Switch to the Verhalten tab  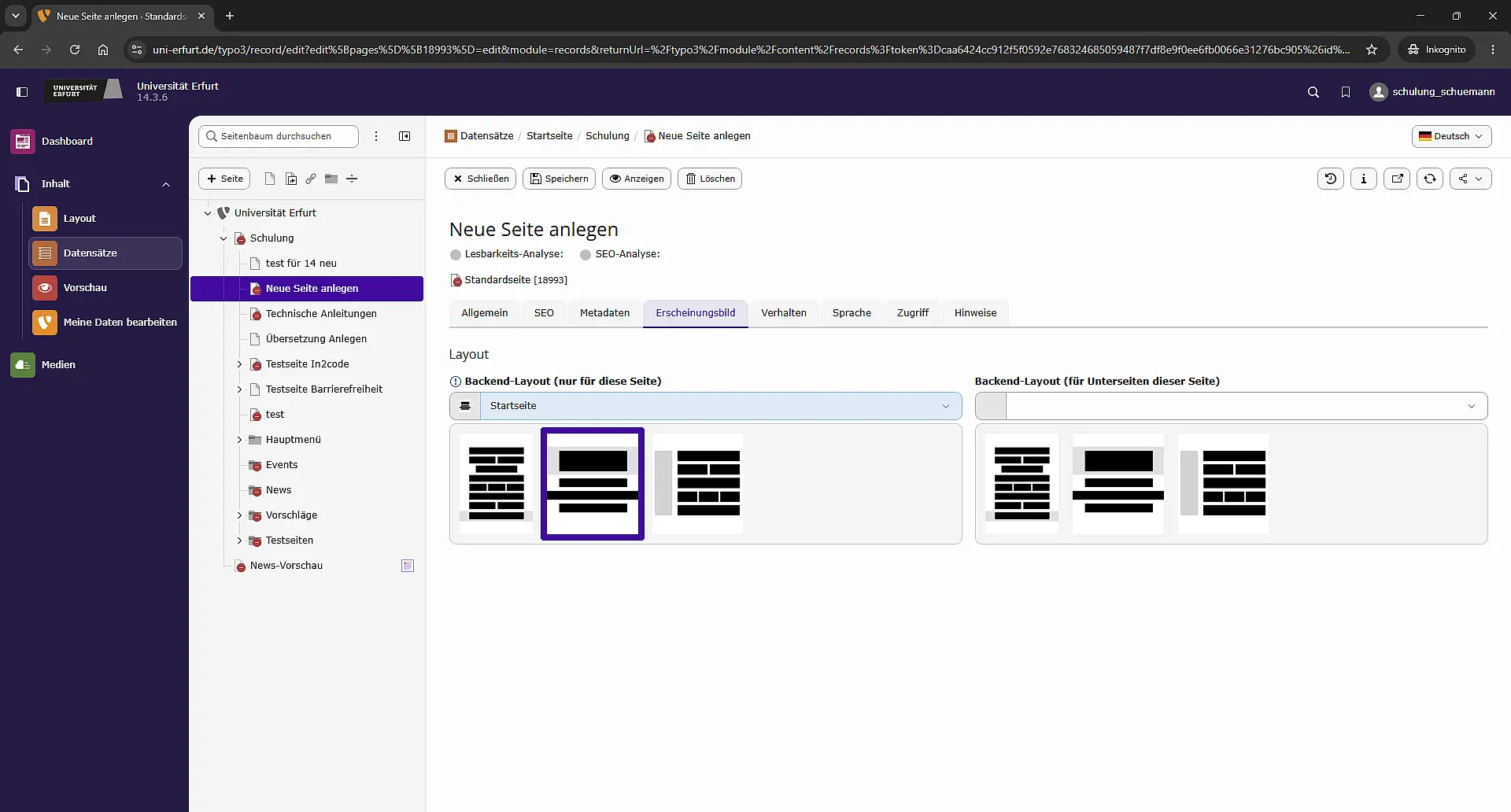tap(784, 313)
